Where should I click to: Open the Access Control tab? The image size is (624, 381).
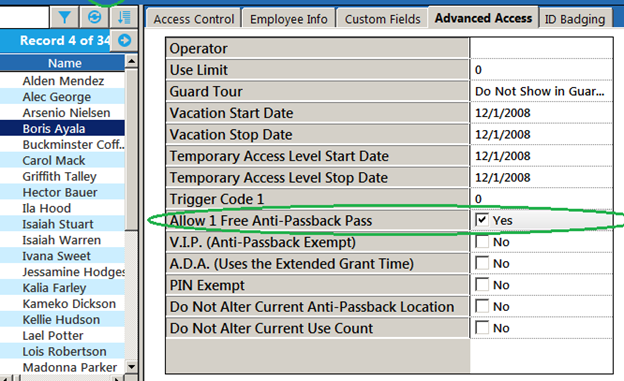point(194,19)
